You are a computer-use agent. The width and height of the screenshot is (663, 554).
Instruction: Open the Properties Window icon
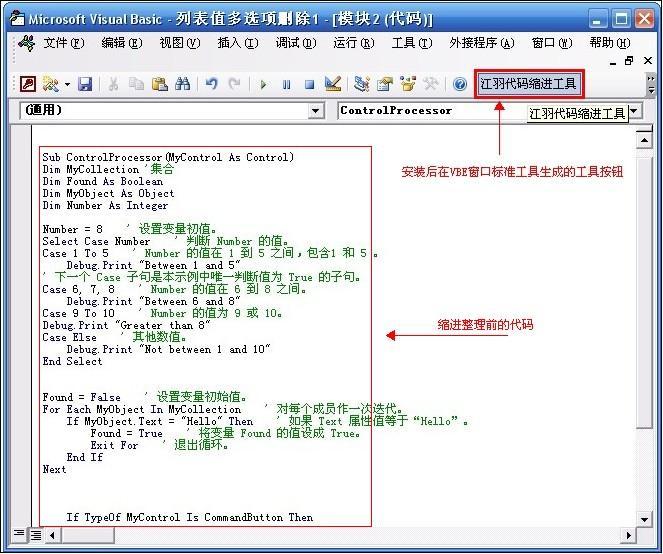pos(385,84)
